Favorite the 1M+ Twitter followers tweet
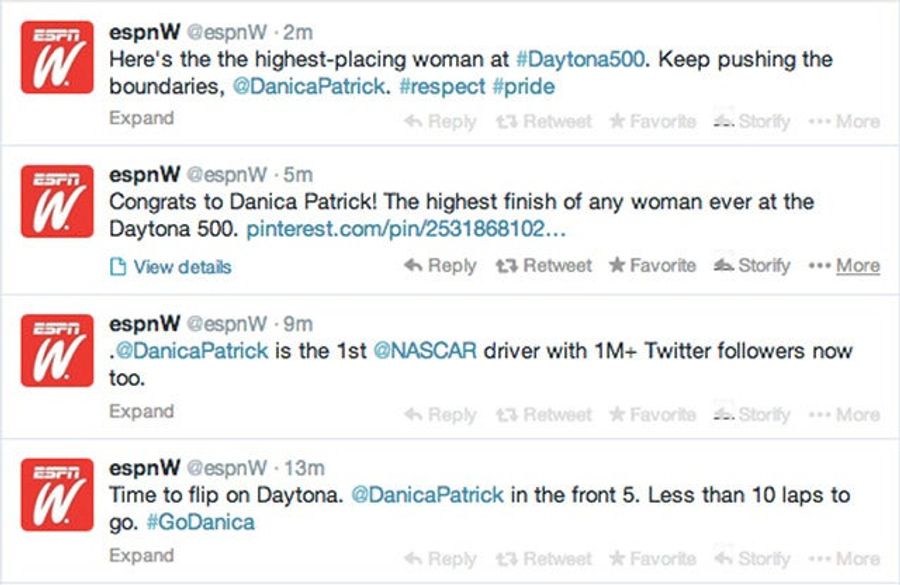Image resolution: width=900 pixels, height=585 pixels. [x=653, y=414]
